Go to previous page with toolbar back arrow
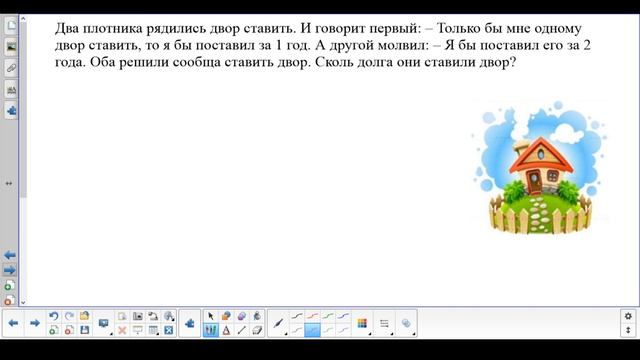The height and width of the screenshot is (360, 640). [13, 323]
